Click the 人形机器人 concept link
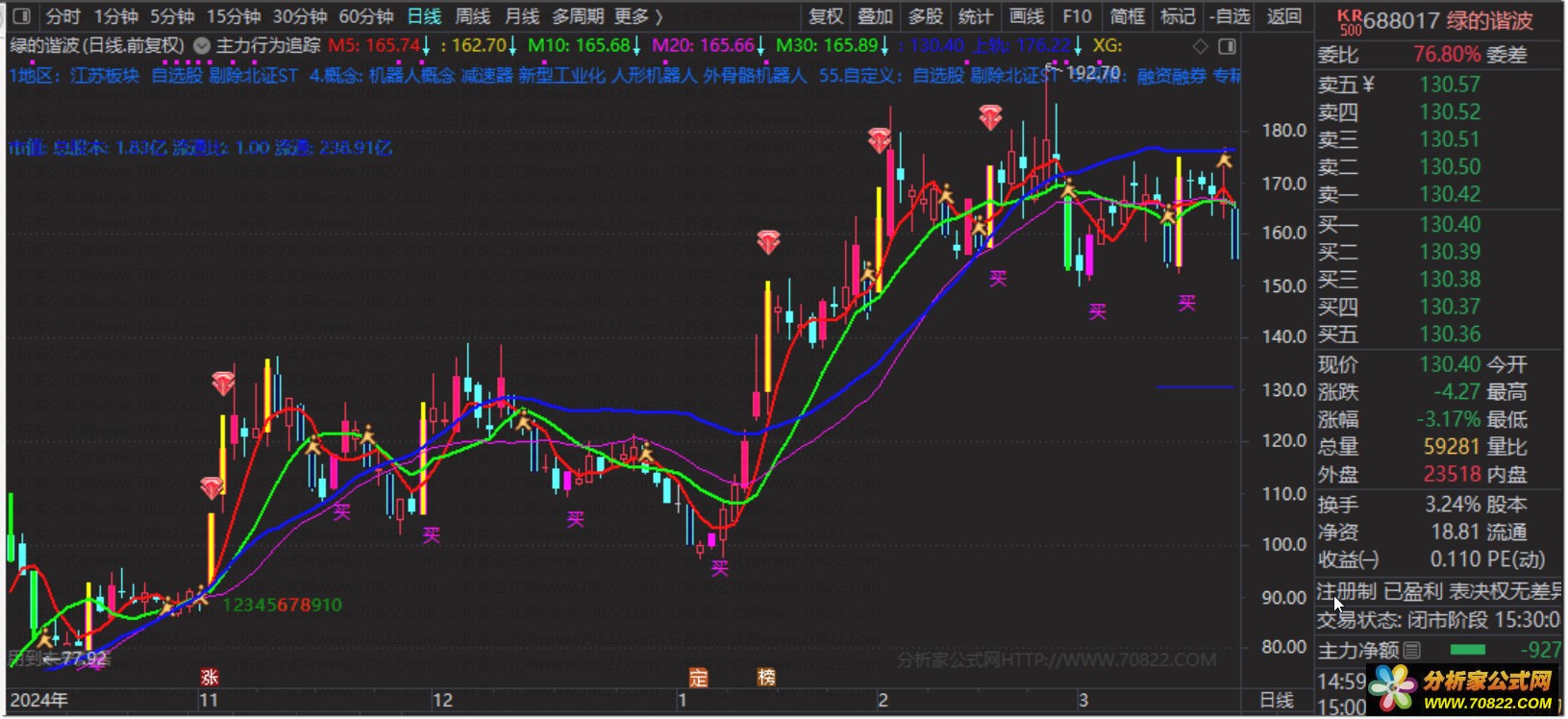 click(x=654, y=75)
